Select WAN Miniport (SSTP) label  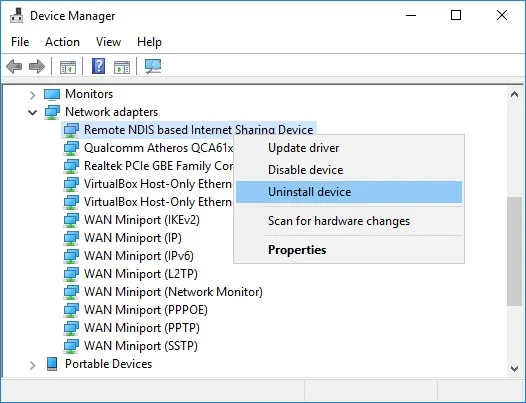pos(141,346)
